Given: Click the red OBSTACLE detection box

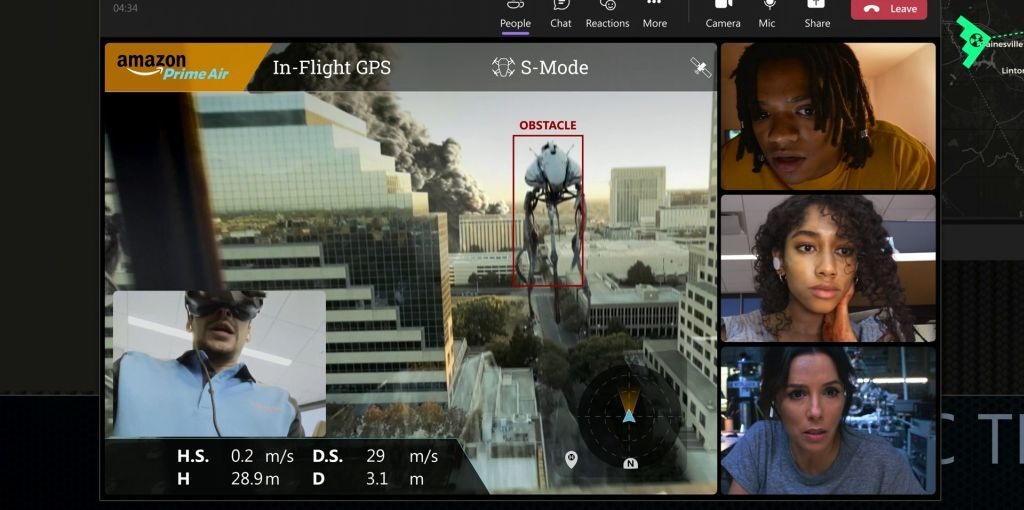Looking at the screenshot, I should [547, 210].
